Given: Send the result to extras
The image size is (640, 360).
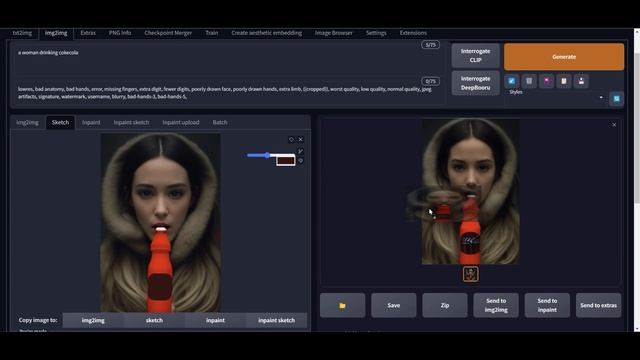Looking at the screenshot, I should click(x=598, y=305).
